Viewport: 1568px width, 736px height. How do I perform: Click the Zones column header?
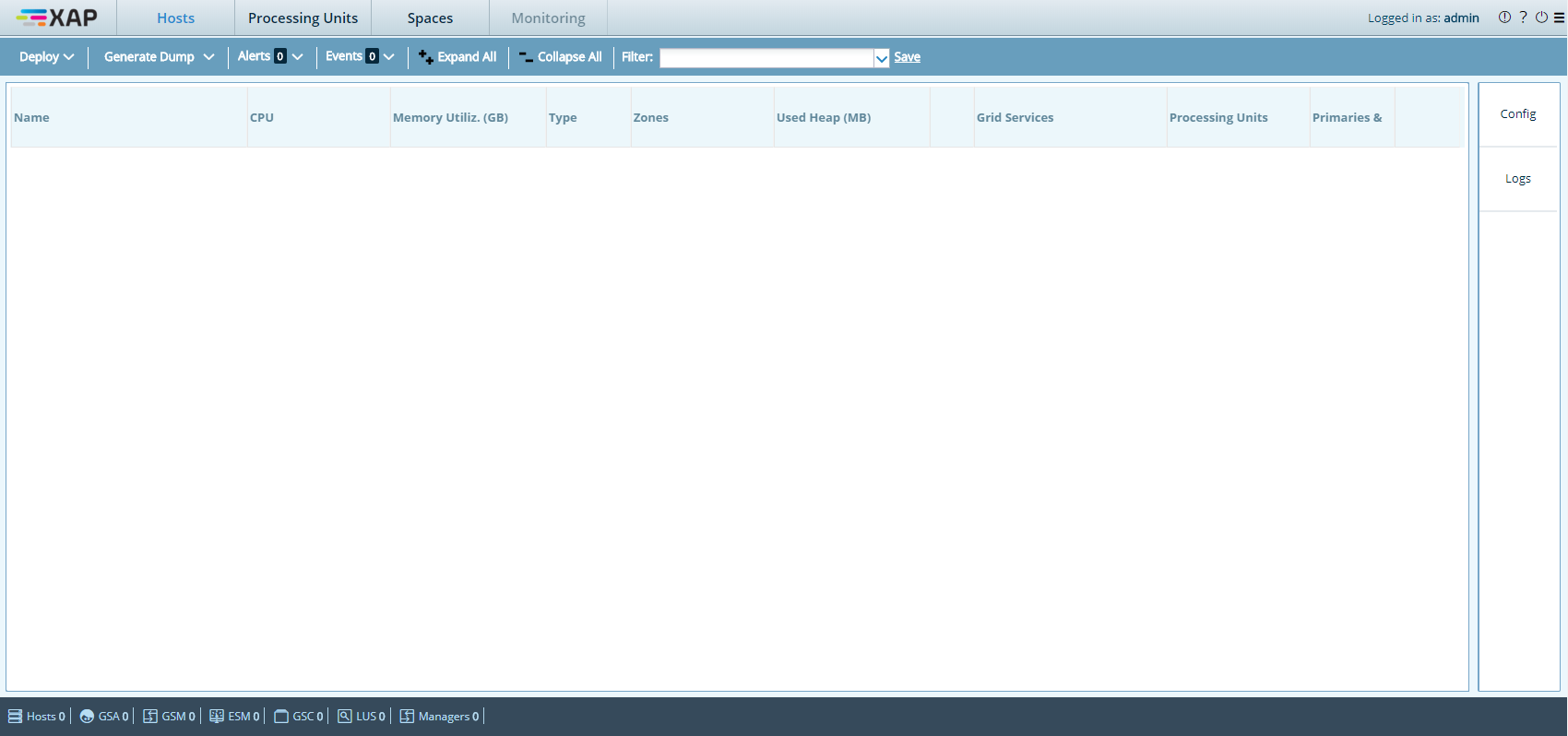(x=703, y=117)
